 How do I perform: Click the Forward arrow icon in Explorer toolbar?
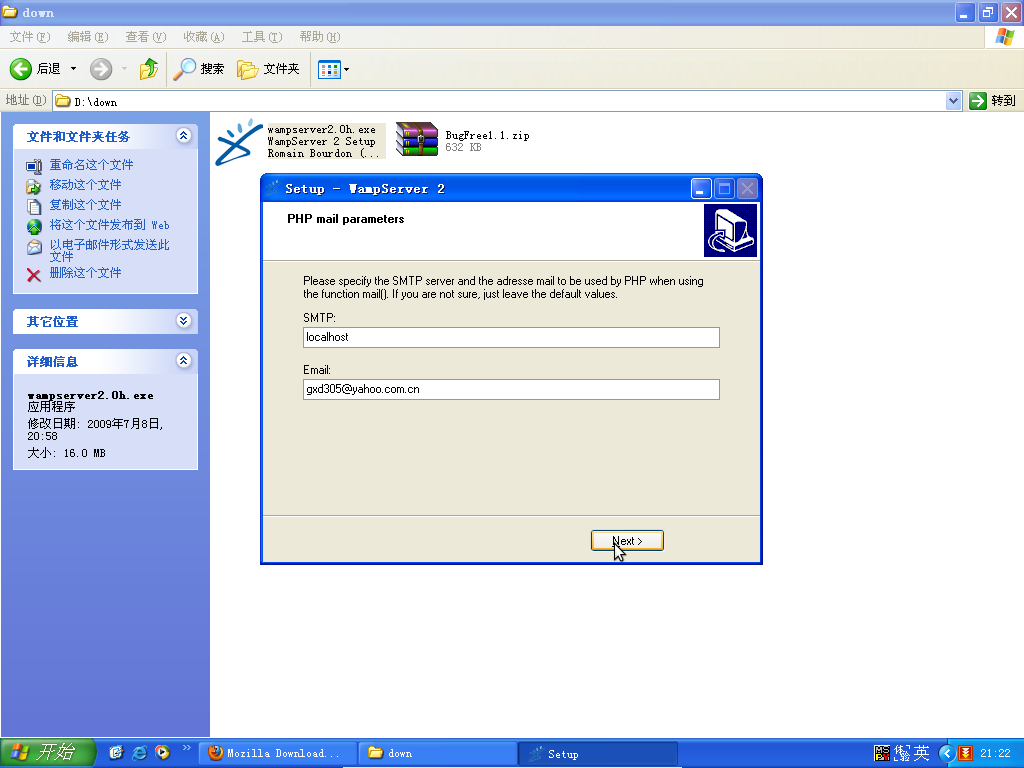pos(101,69)
